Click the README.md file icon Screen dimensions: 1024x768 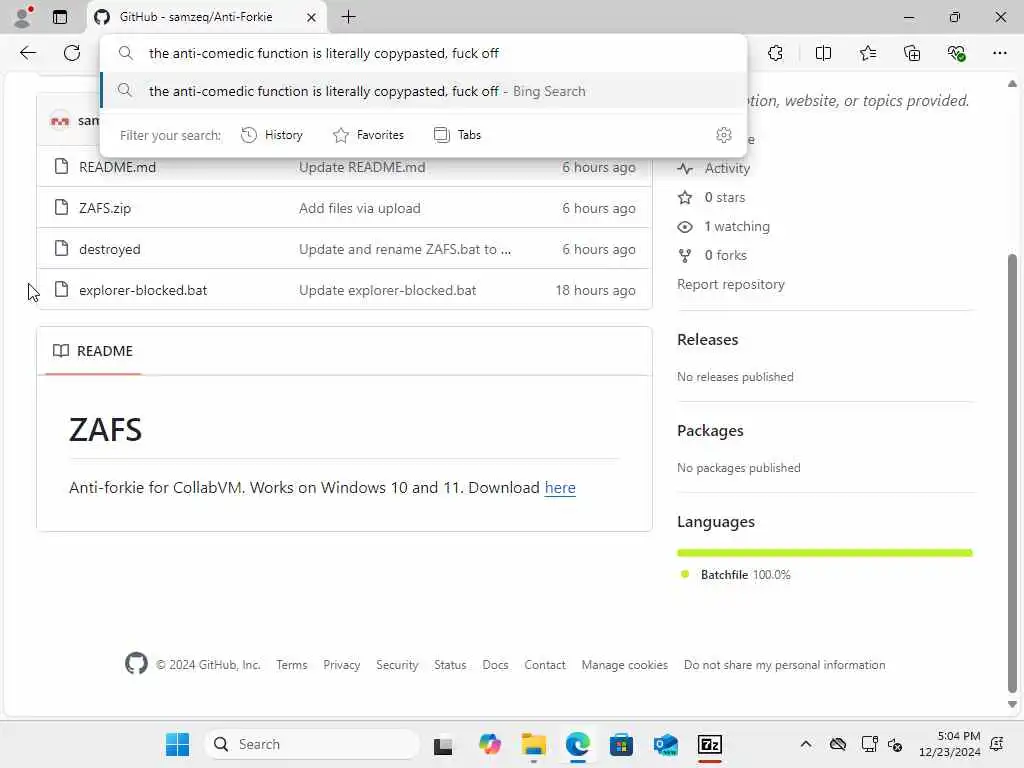pyautogui.click(x=61, y=167)
